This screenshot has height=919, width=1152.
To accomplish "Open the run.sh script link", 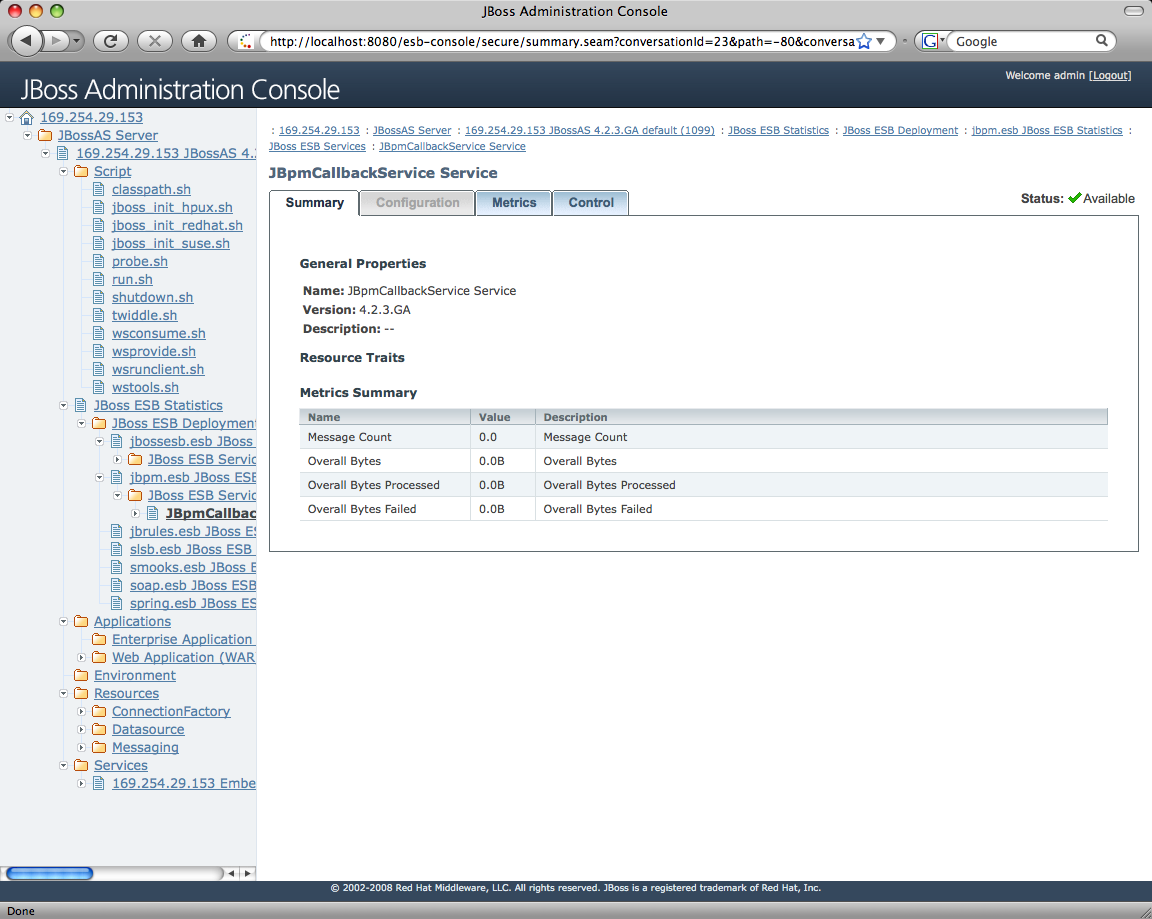I will (x=132, y=279).
